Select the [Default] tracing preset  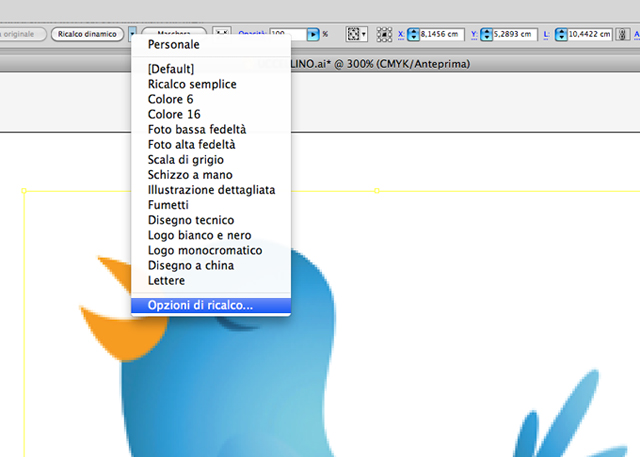[x=171, y=70]
